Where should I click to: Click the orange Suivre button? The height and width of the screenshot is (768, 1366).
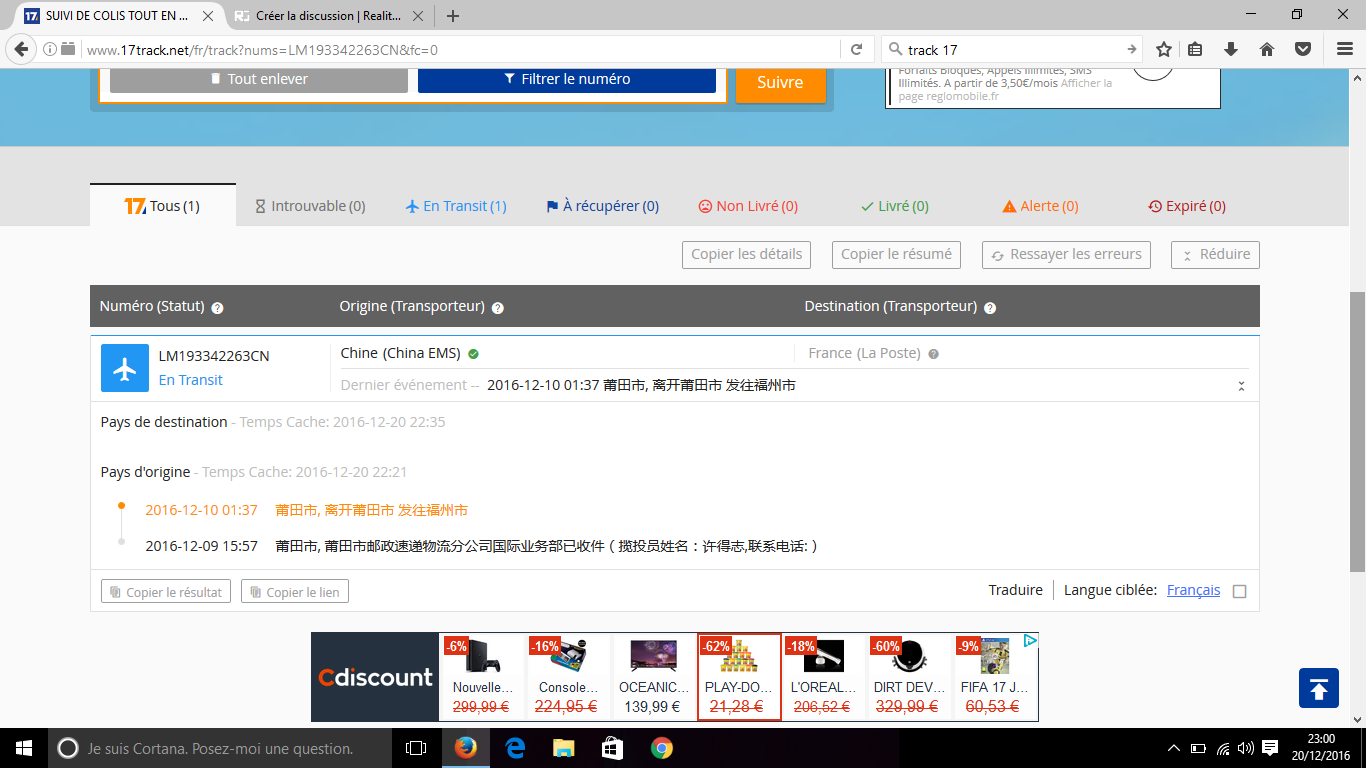(x=780, y=84)
